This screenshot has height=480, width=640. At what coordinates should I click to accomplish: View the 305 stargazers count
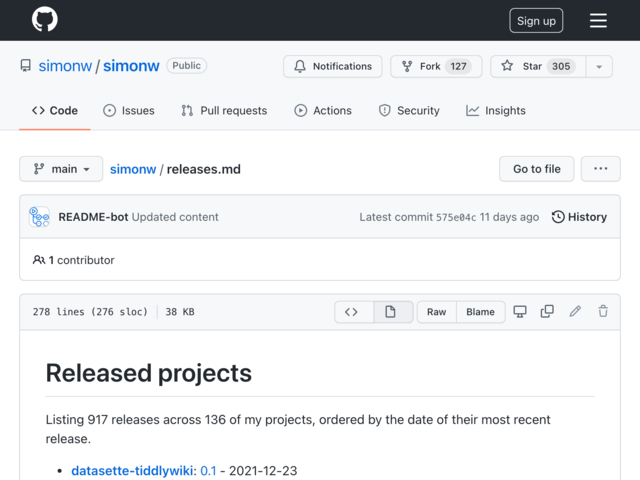point(561,66)
